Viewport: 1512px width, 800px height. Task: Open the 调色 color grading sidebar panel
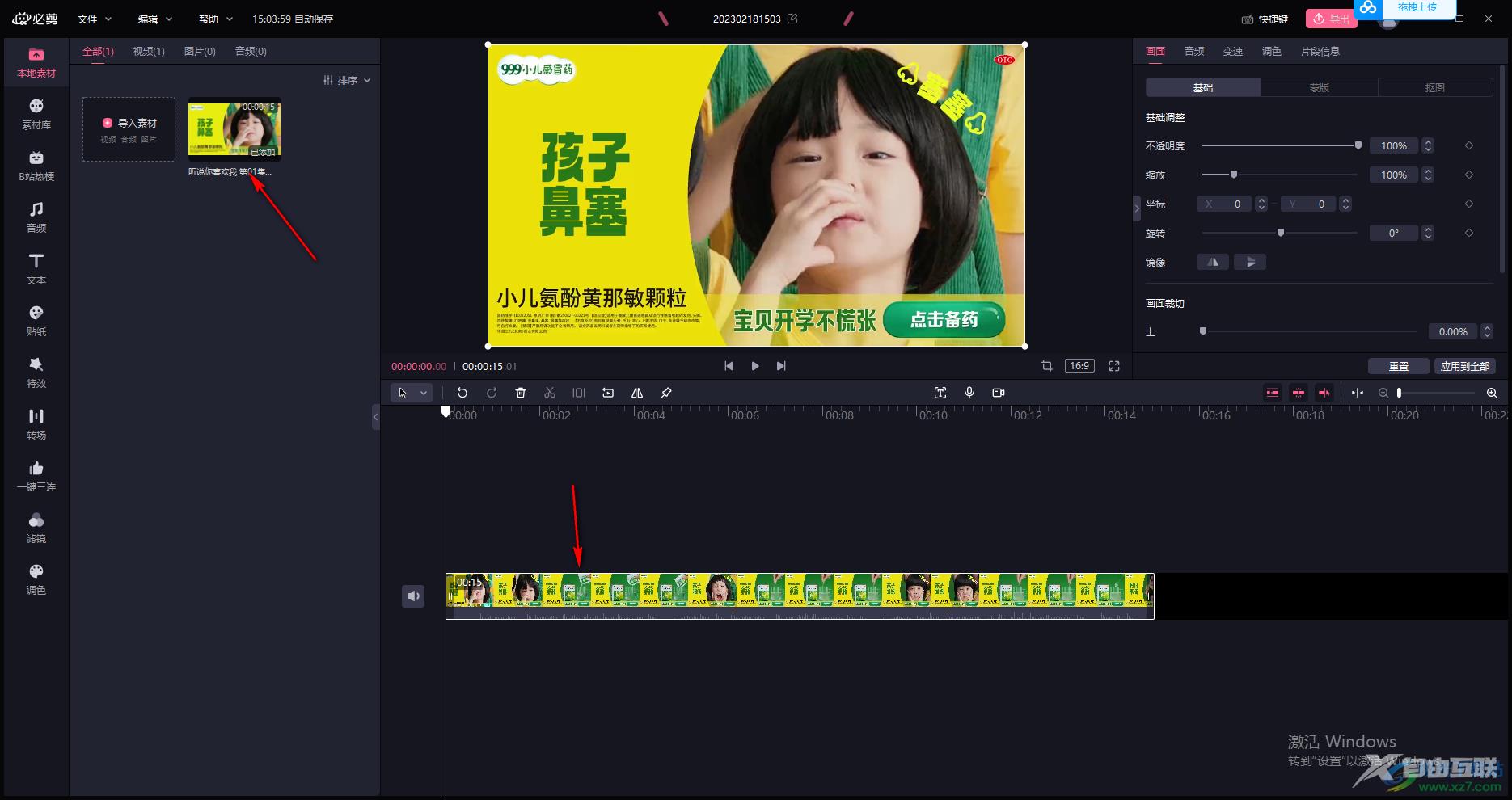36,580
